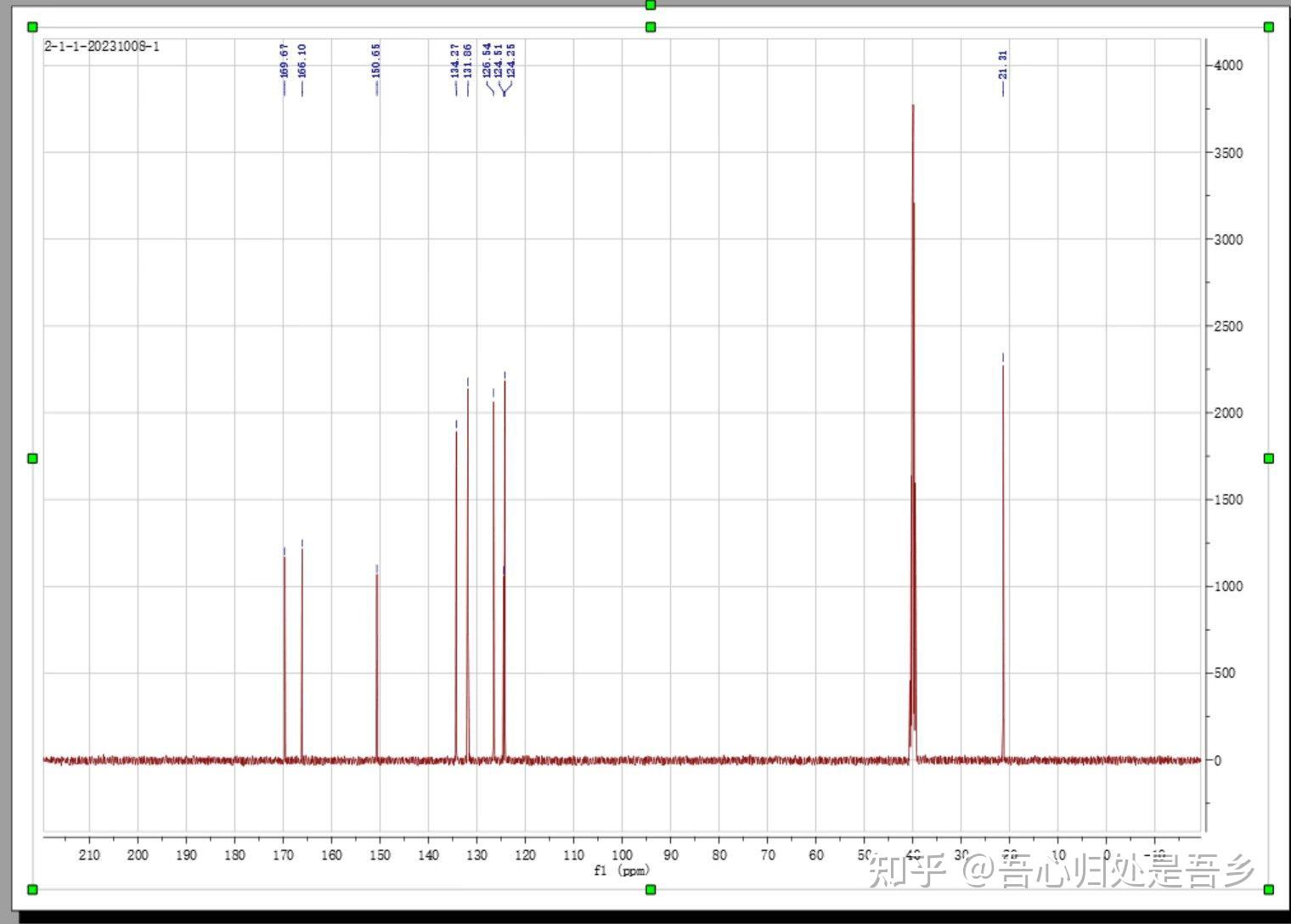
Task: Click the spectrum peak at 131.86 ppm
Action: click(468, 573)
